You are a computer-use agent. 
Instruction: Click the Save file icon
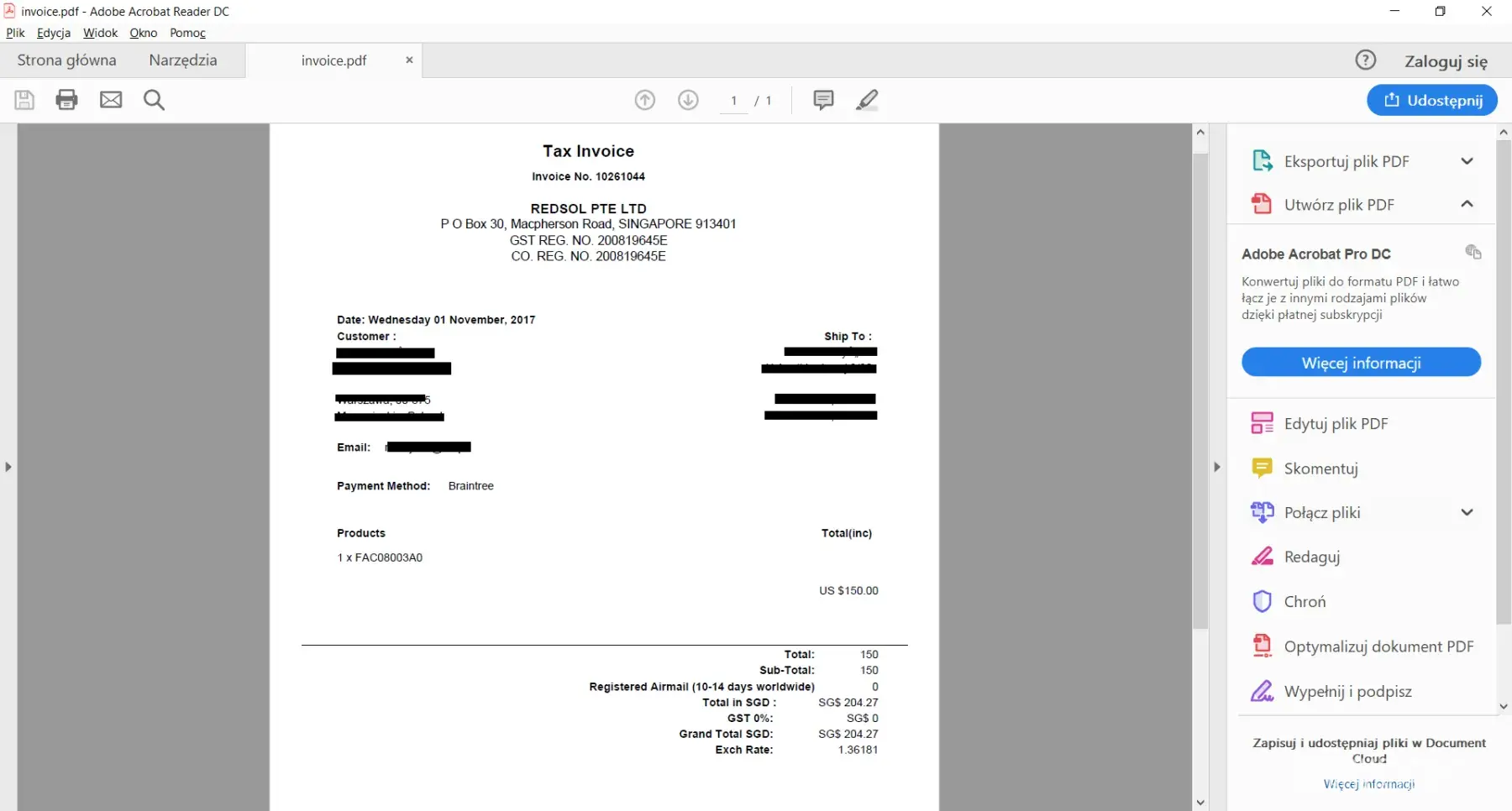(x=24, y=100)
